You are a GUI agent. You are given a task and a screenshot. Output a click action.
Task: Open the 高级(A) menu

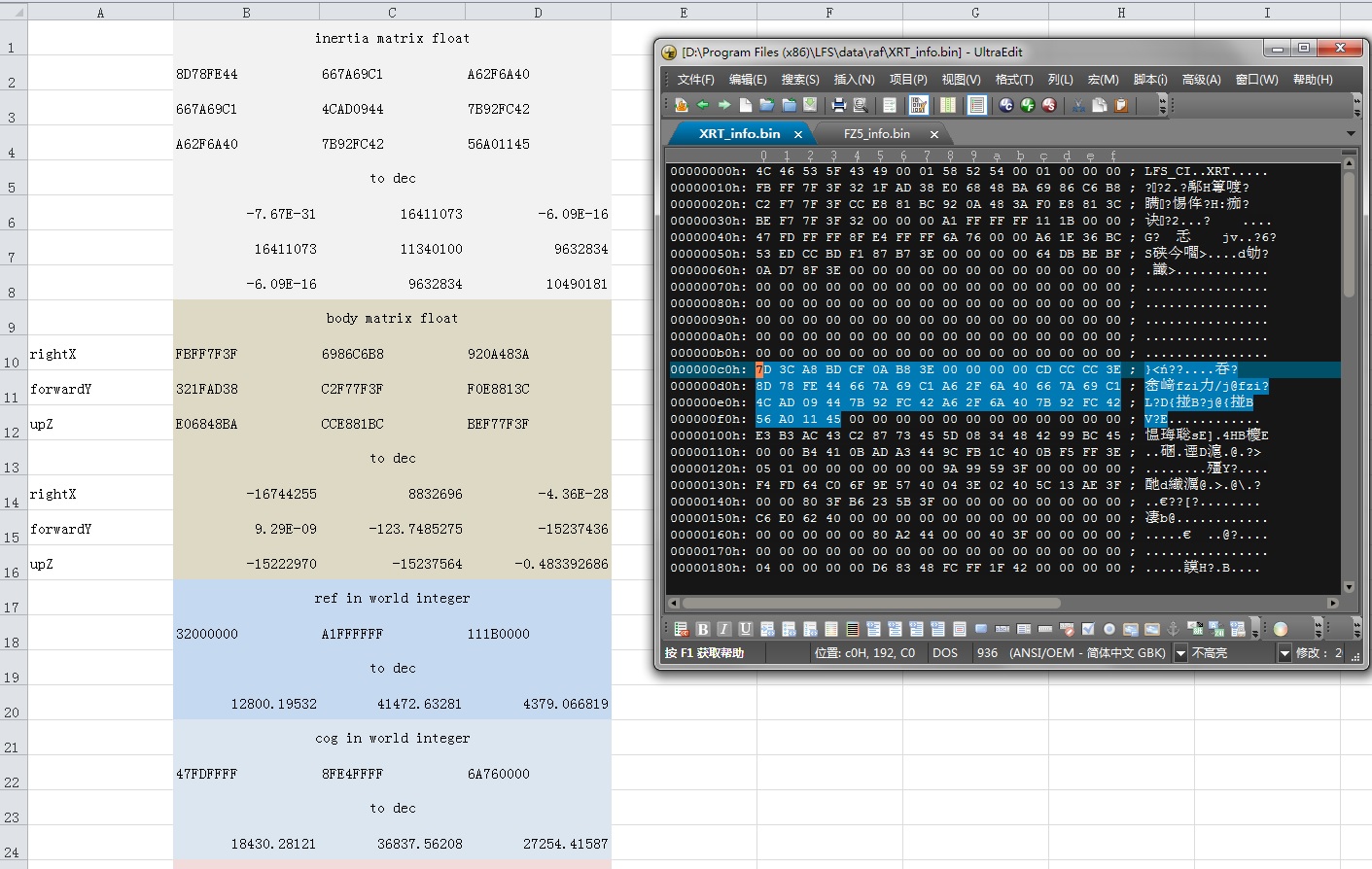[1201, 80]
